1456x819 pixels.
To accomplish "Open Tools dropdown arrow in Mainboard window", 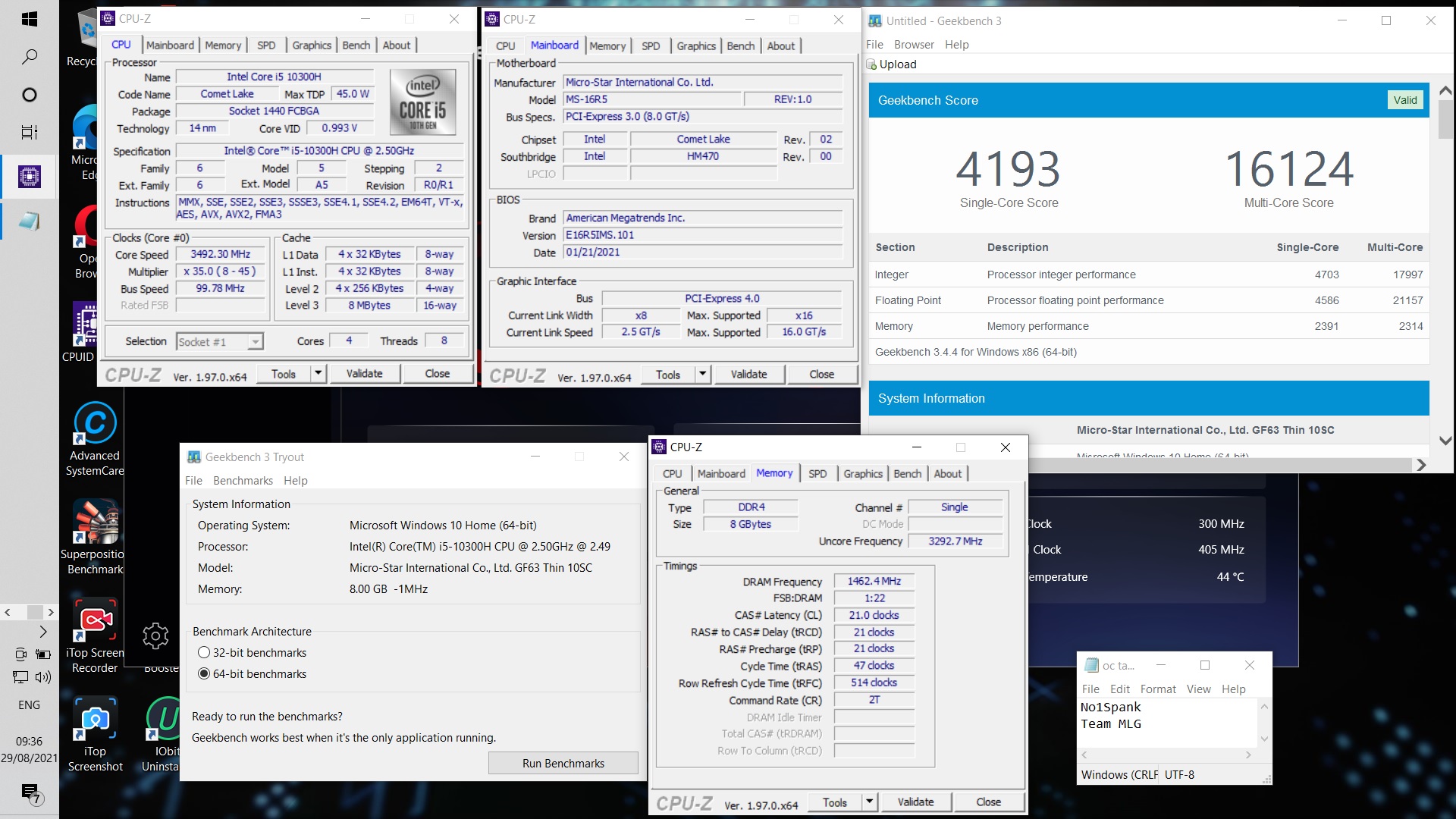I will point(703,374).
